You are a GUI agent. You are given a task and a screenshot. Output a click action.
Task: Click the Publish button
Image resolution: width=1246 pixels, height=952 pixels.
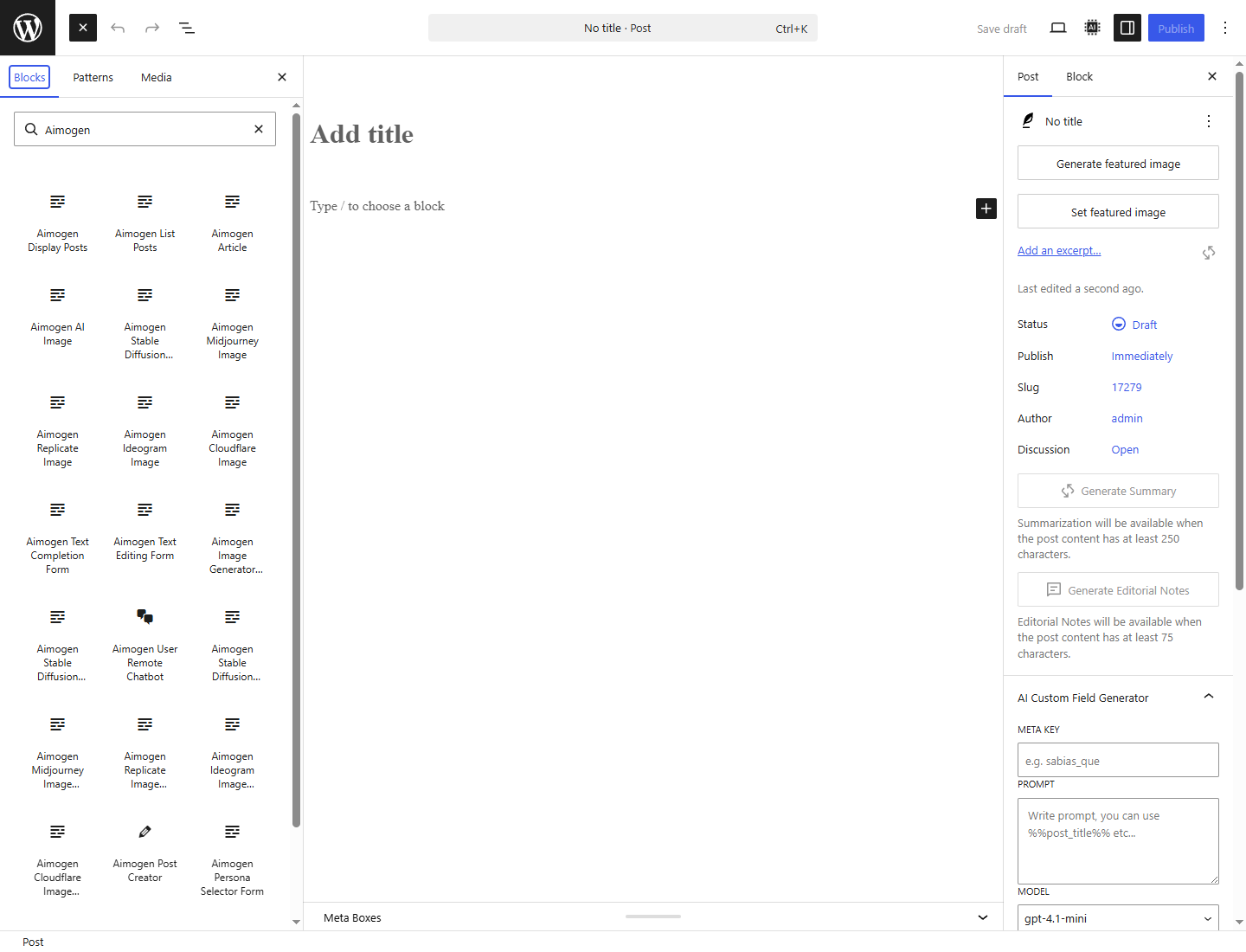(1176, 28)
